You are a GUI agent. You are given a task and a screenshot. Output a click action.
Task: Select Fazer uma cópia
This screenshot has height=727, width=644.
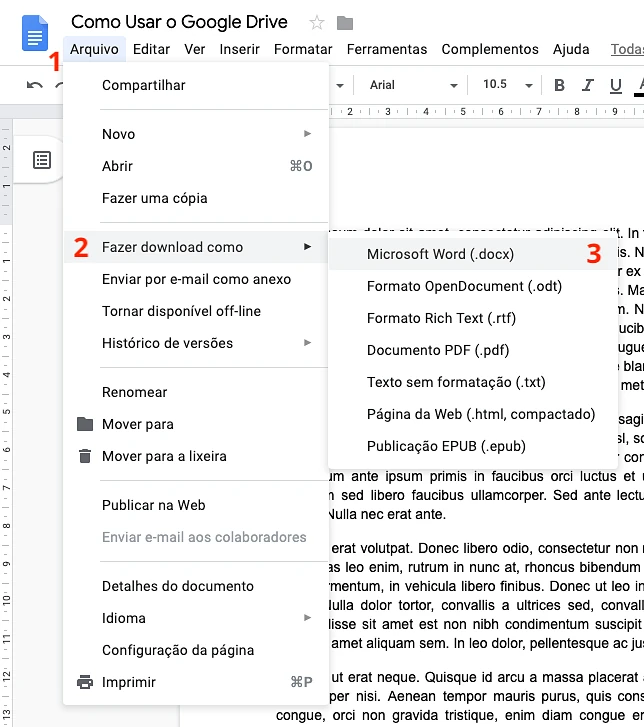click(196, 198)
